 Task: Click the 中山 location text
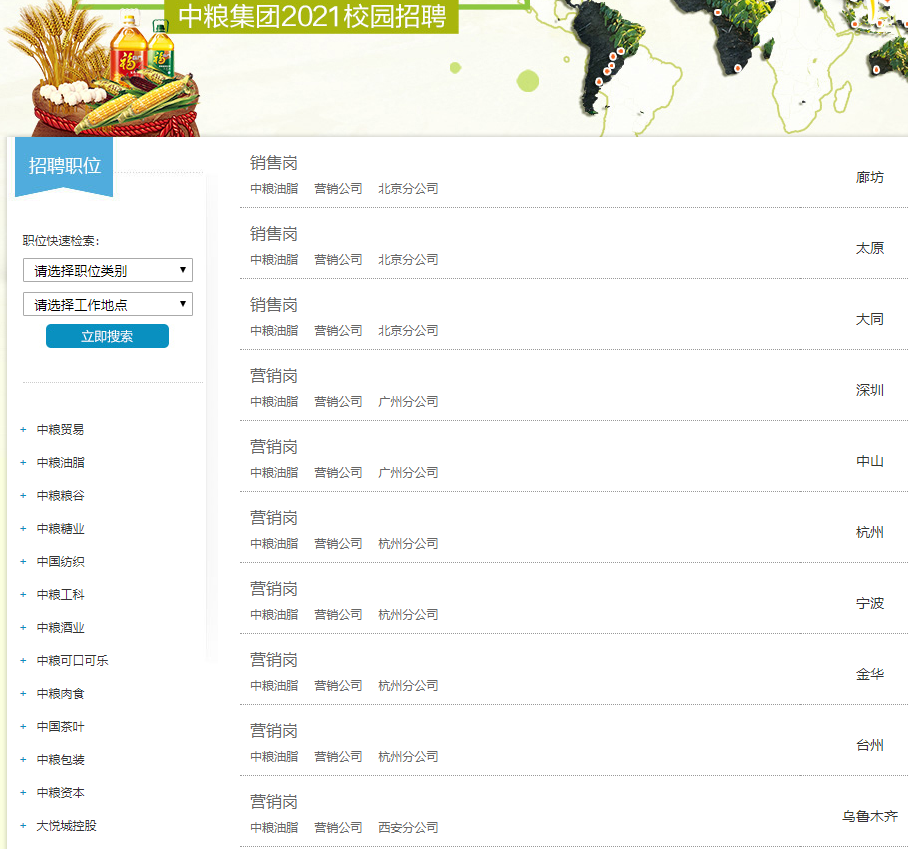(870, 462)
